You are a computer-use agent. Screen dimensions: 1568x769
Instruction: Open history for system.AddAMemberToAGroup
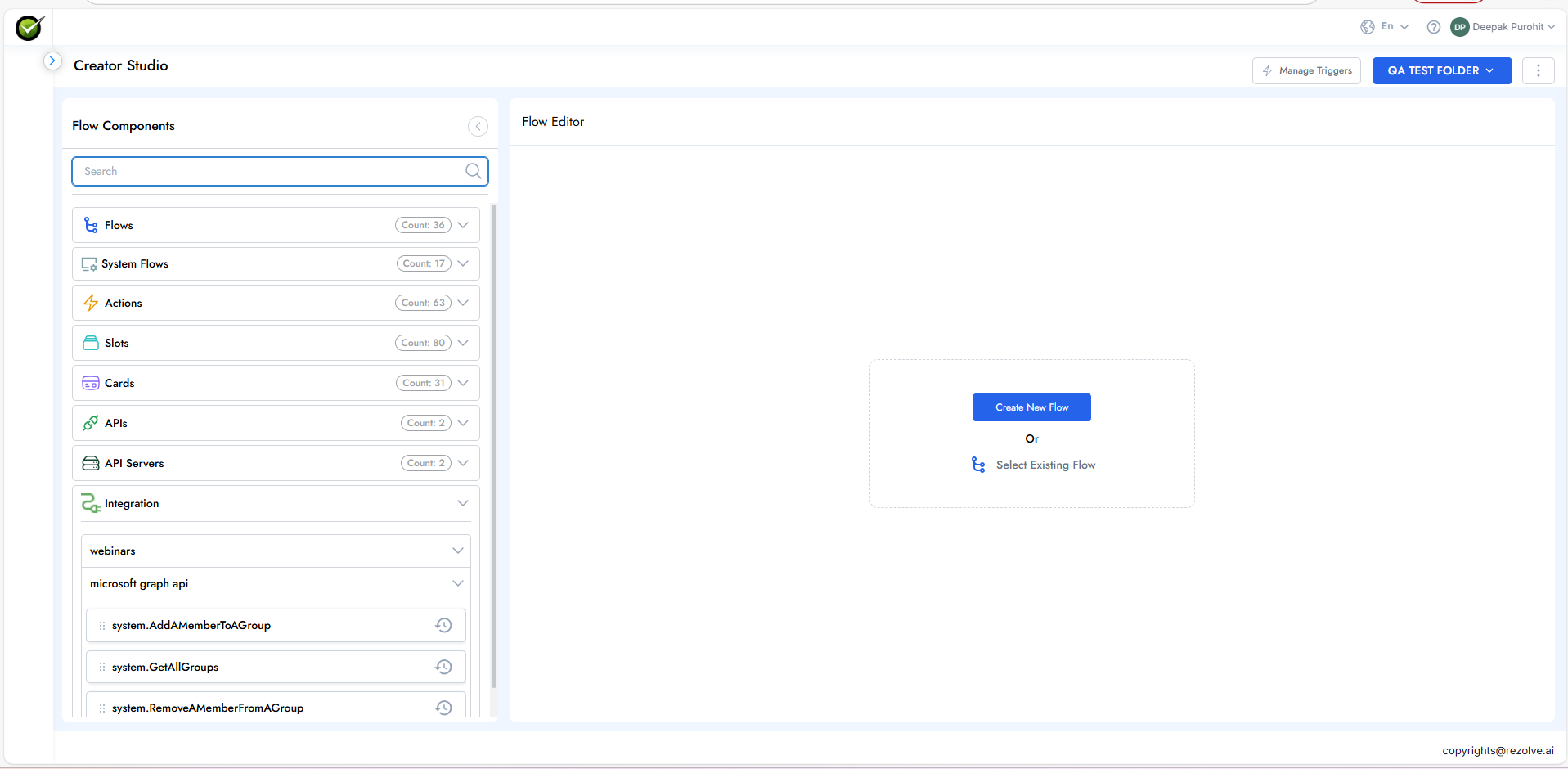click(x=443, y=626)
